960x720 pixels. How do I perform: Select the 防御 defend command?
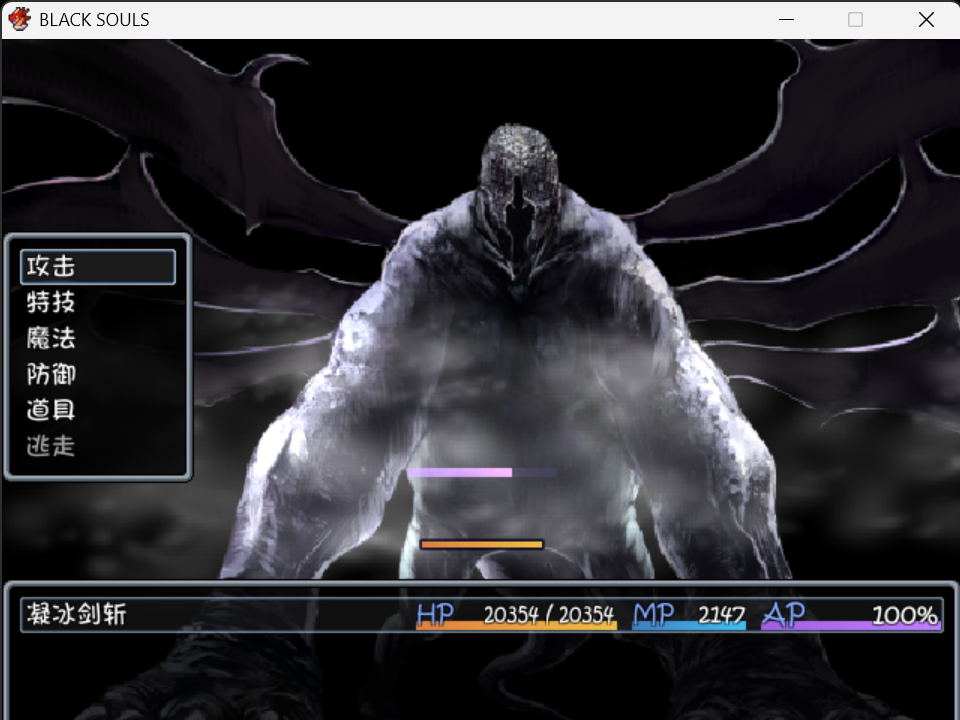(x=51, y=374)
